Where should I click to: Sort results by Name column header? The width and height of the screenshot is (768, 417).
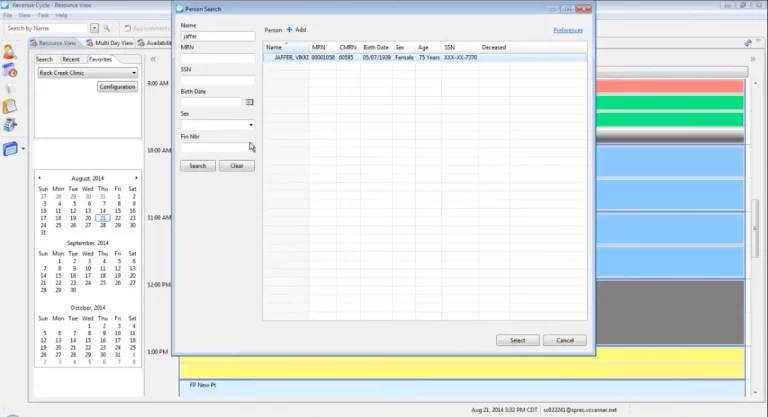[286, 48]
